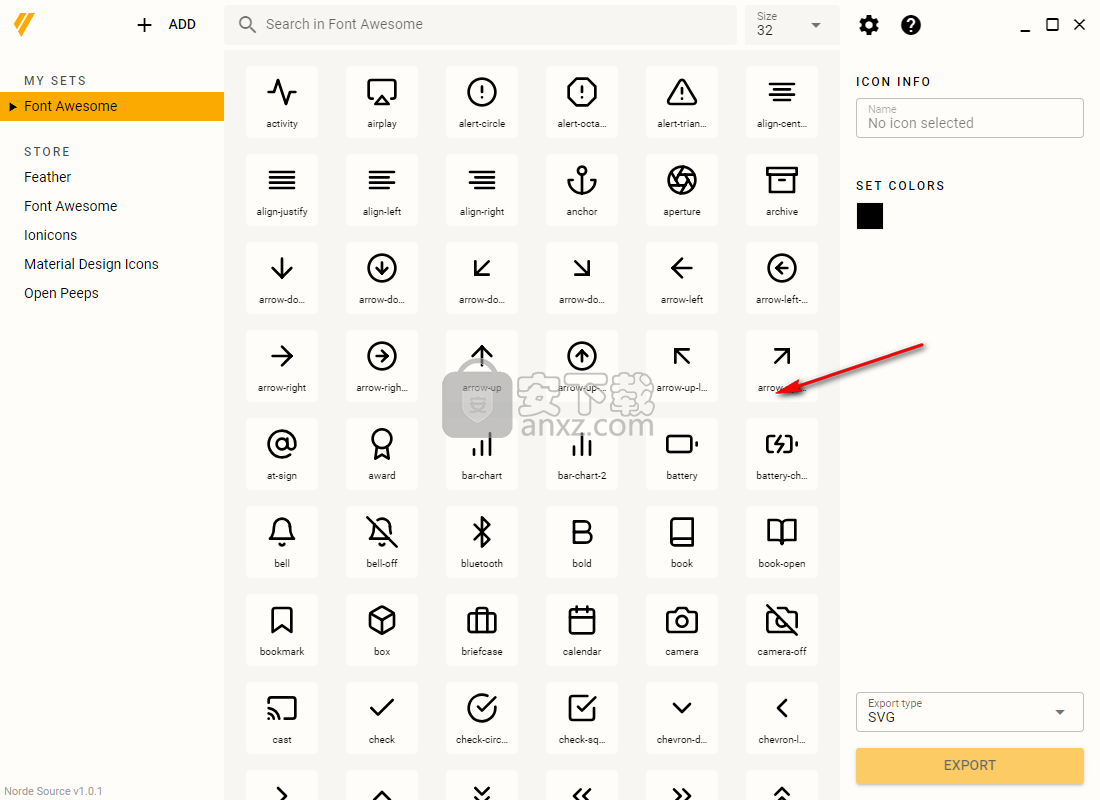This screenshot has height=800, width=1100.
Task: Click the Norde Source logo
Action: click(x=24, y=25)
